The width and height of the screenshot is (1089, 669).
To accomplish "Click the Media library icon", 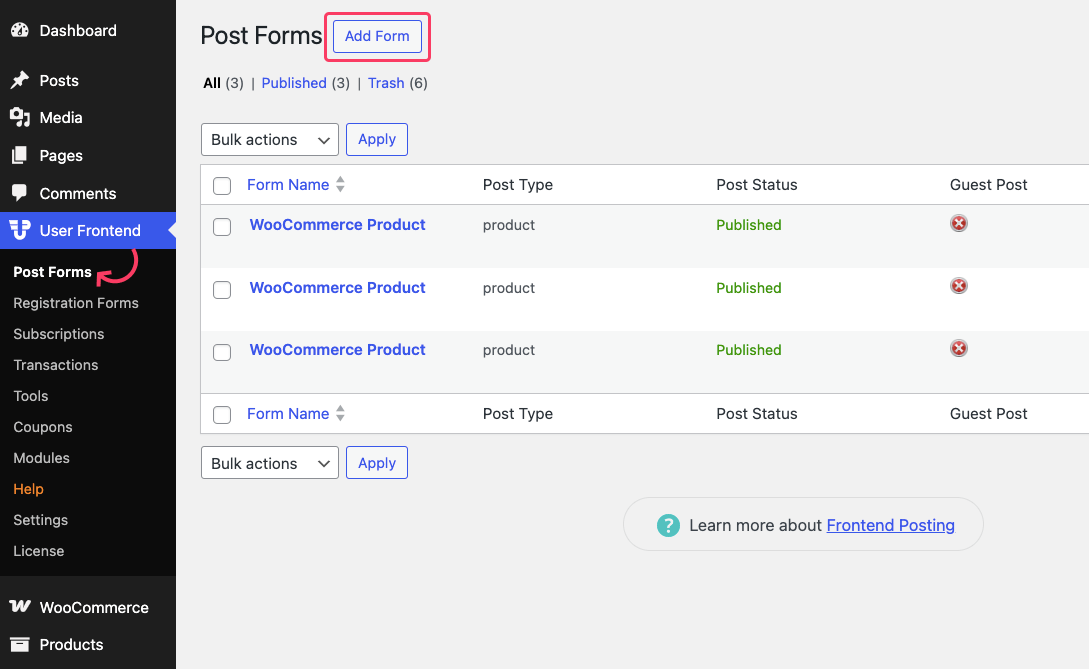I will tap(20, 117).
